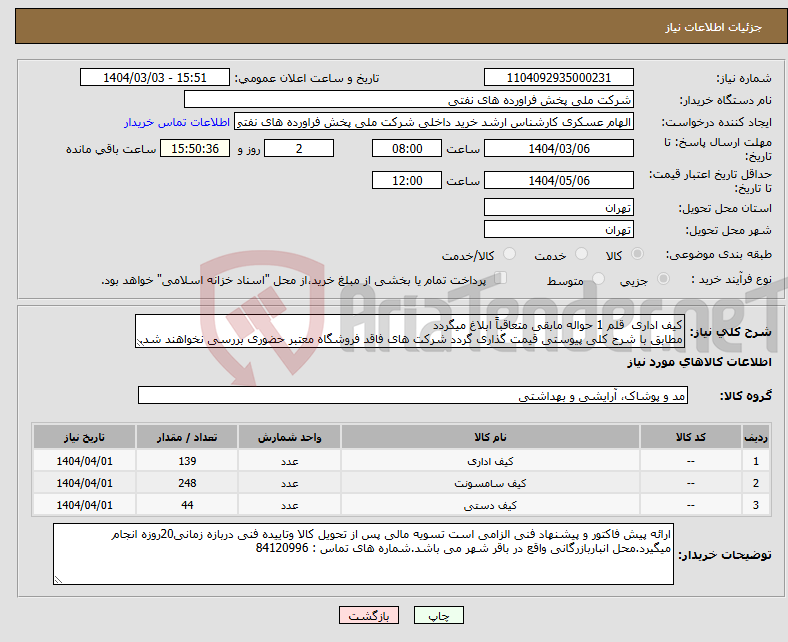Click the buyer organization name field
Viewport: 788px width, 642px height.
[408, 100]
